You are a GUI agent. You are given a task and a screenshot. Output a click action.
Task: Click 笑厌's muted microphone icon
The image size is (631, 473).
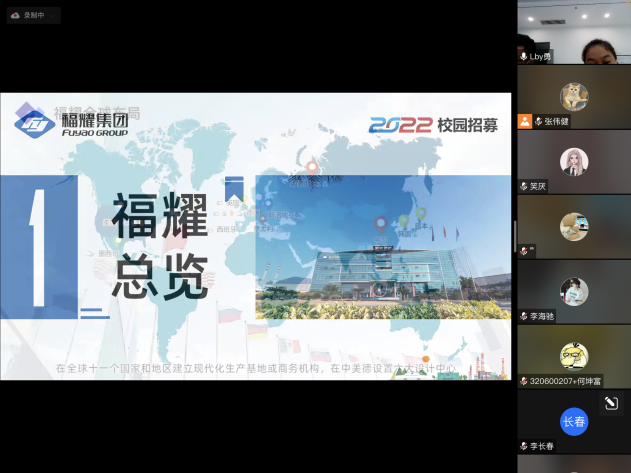tap(524, 186)
